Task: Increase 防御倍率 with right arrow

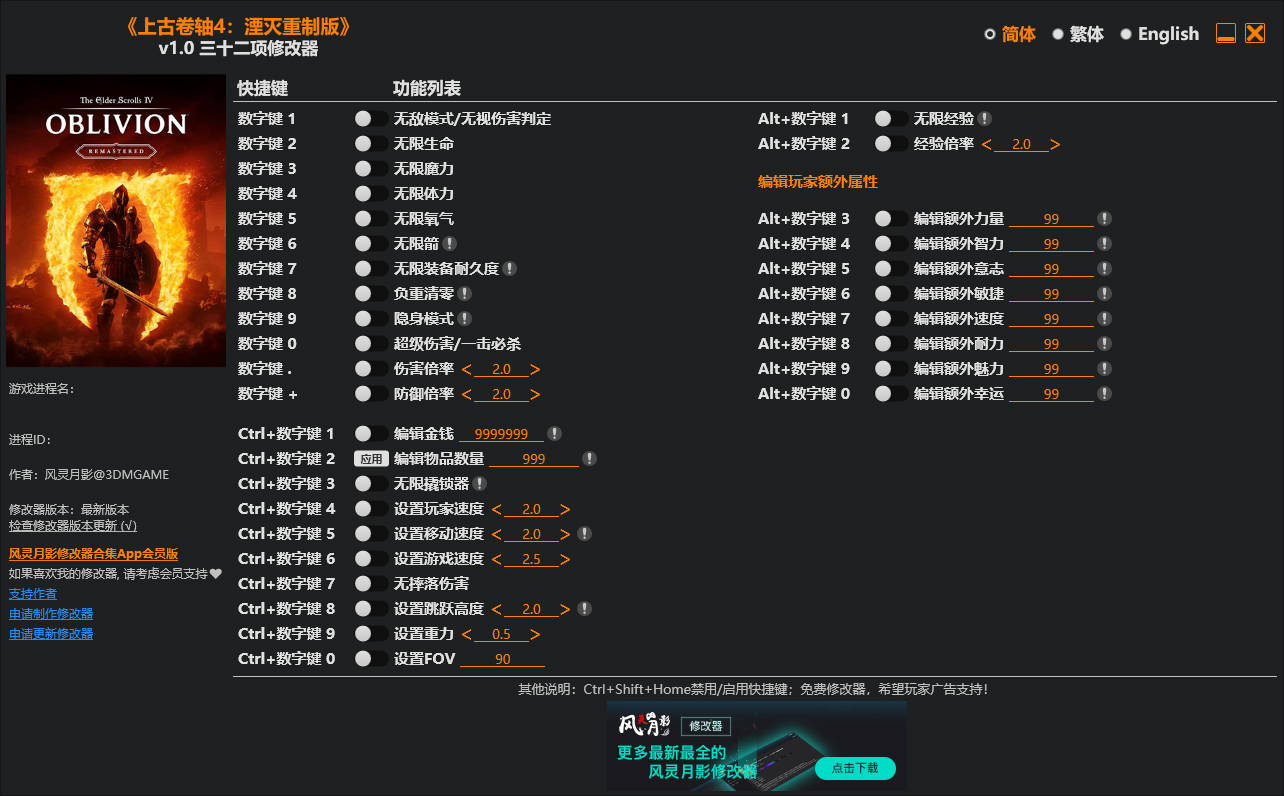Action: tap(535, 394)
